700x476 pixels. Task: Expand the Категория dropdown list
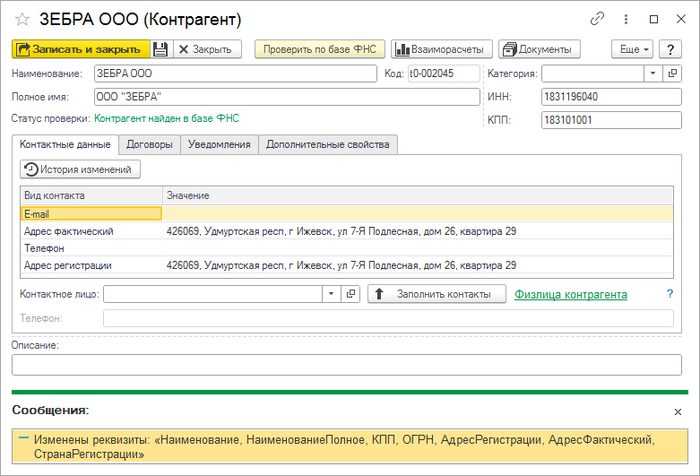[x=653, y=73]
